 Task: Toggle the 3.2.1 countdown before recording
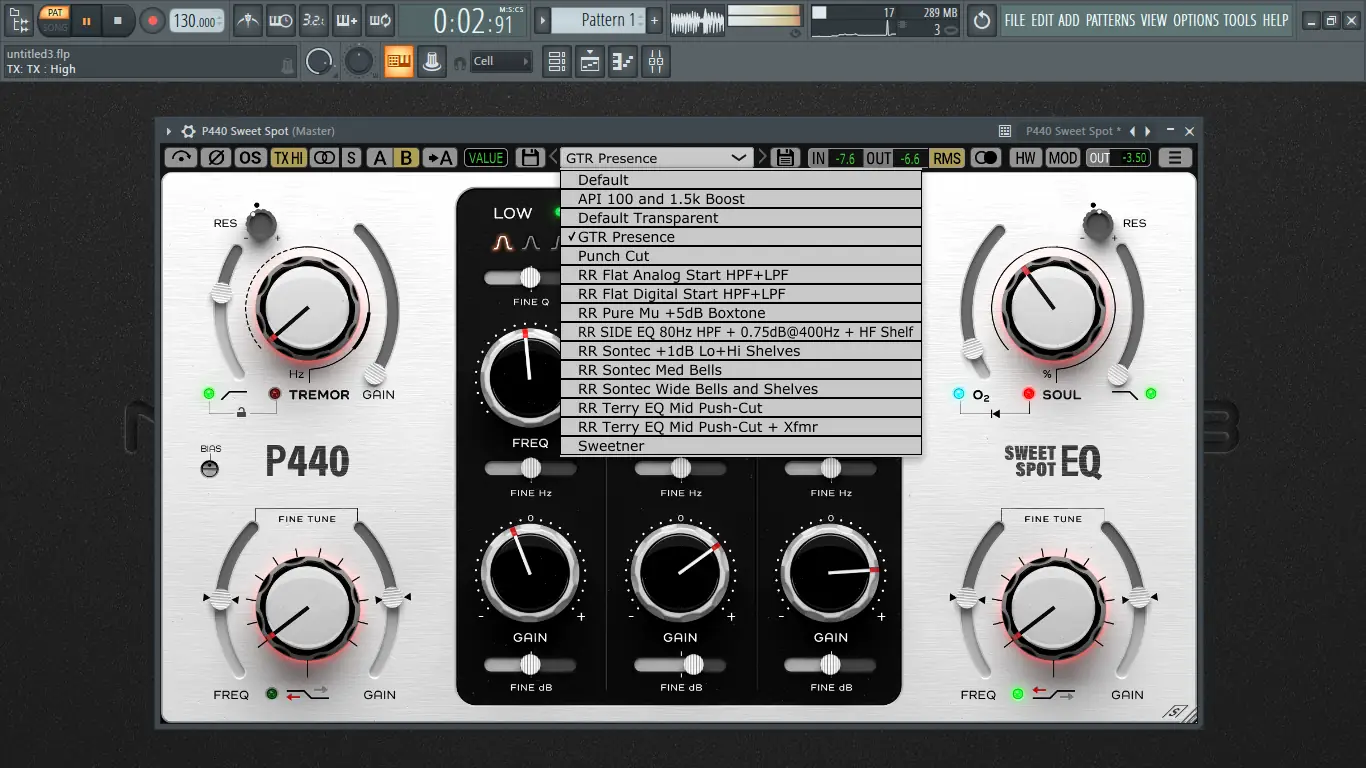[313, 19]
